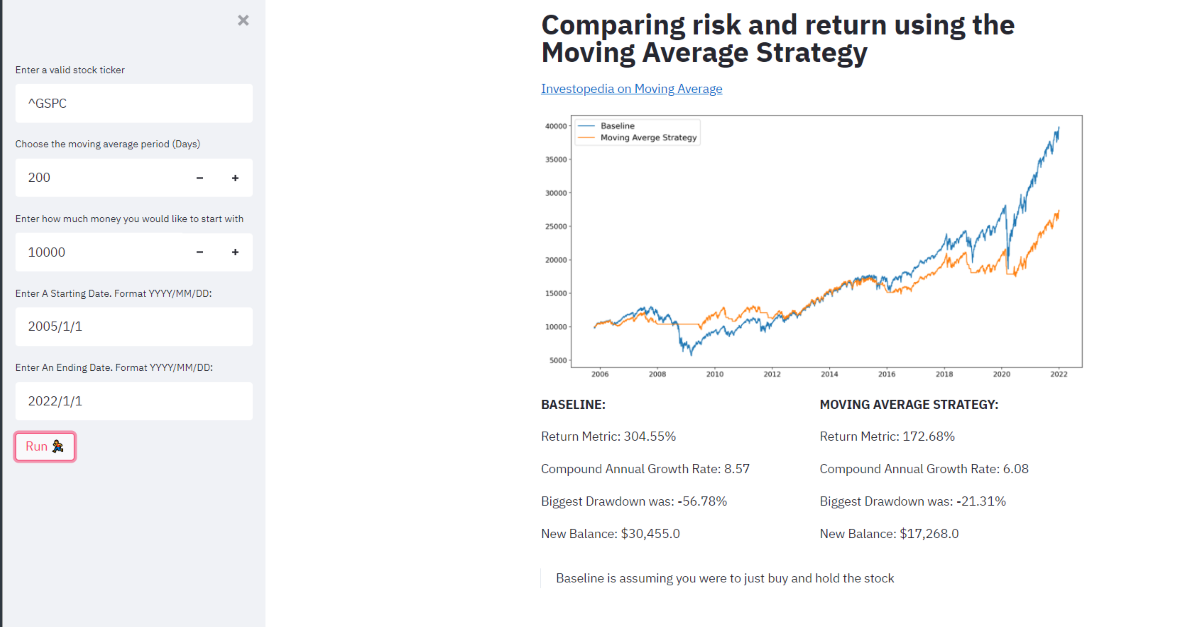Click the stock ticker input field

[133, 103]
